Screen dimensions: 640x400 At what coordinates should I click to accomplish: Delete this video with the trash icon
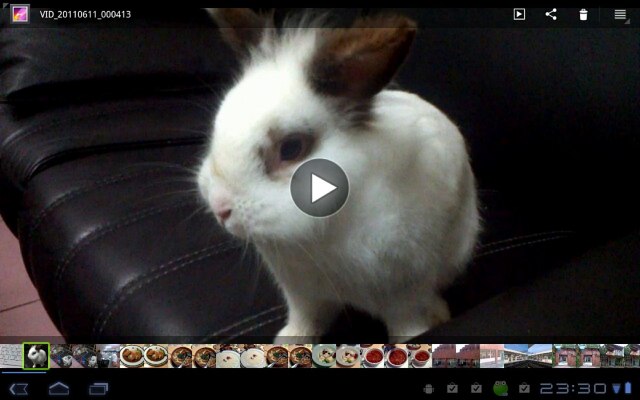click(583, 15)
